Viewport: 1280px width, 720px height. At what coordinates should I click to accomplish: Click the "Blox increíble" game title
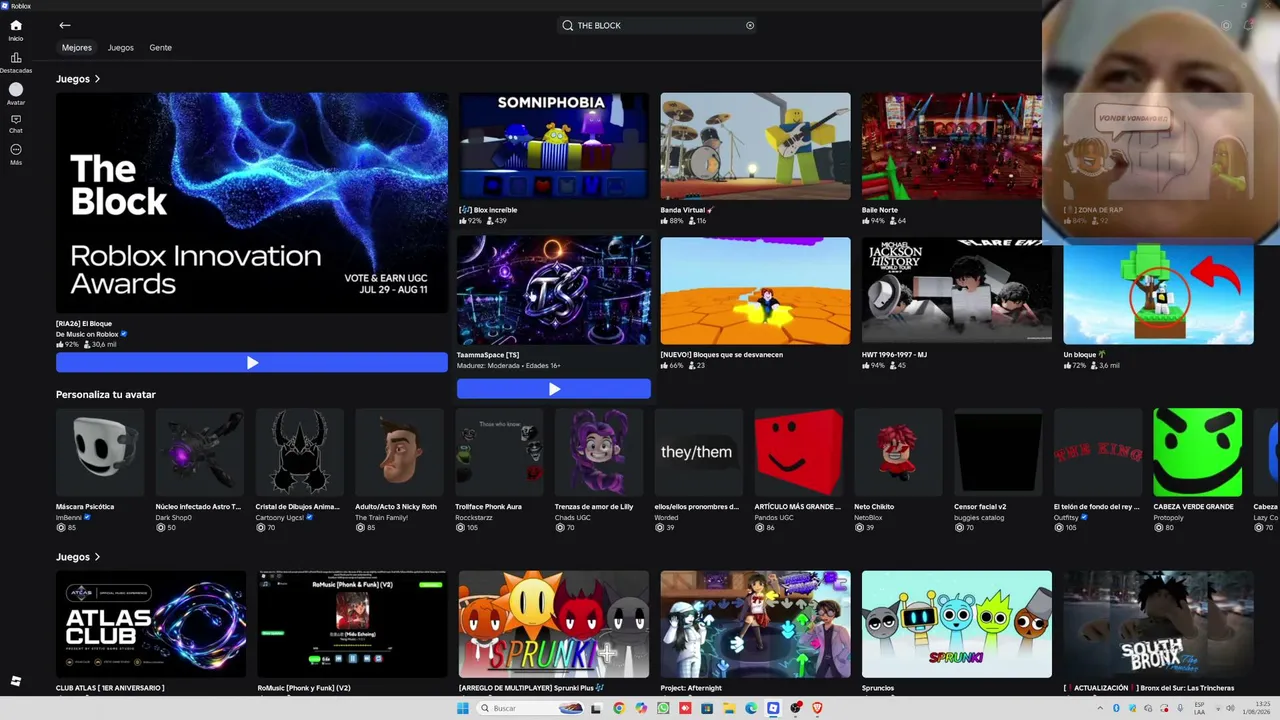point(488,210)
